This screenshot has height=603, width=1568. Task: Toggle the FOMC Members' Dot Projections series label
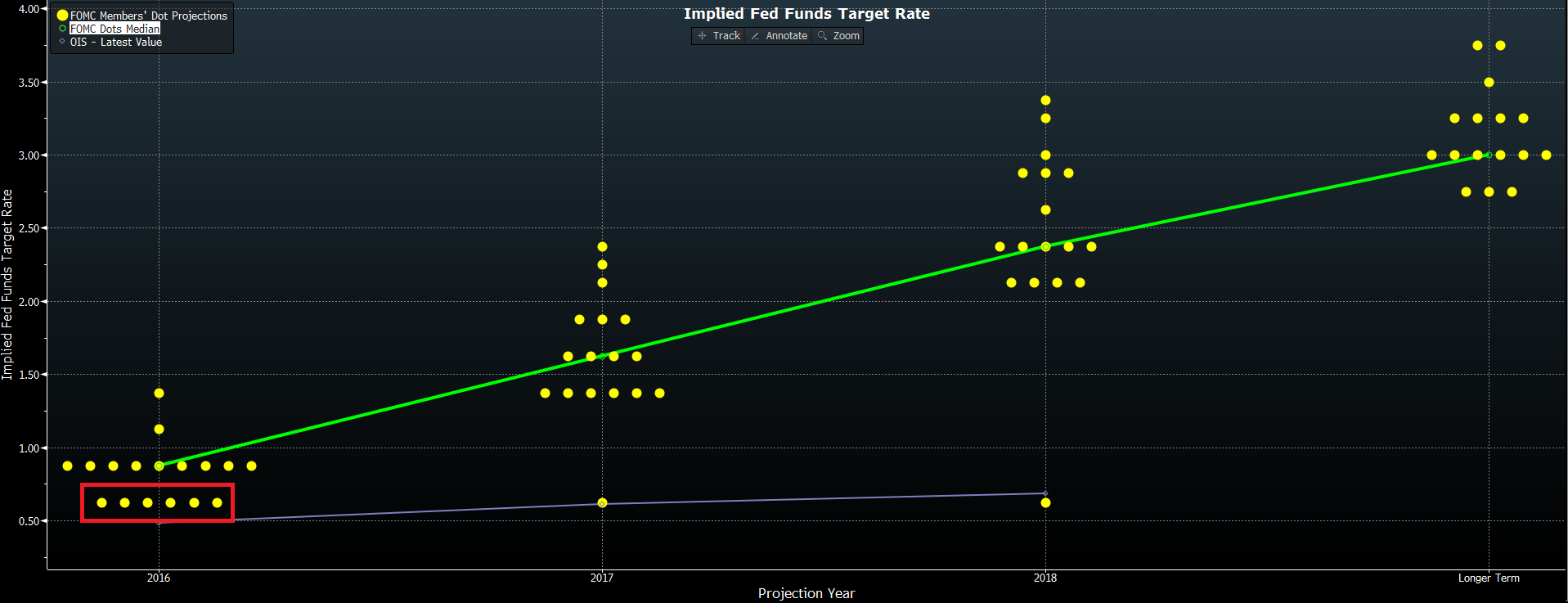[148, 16]
